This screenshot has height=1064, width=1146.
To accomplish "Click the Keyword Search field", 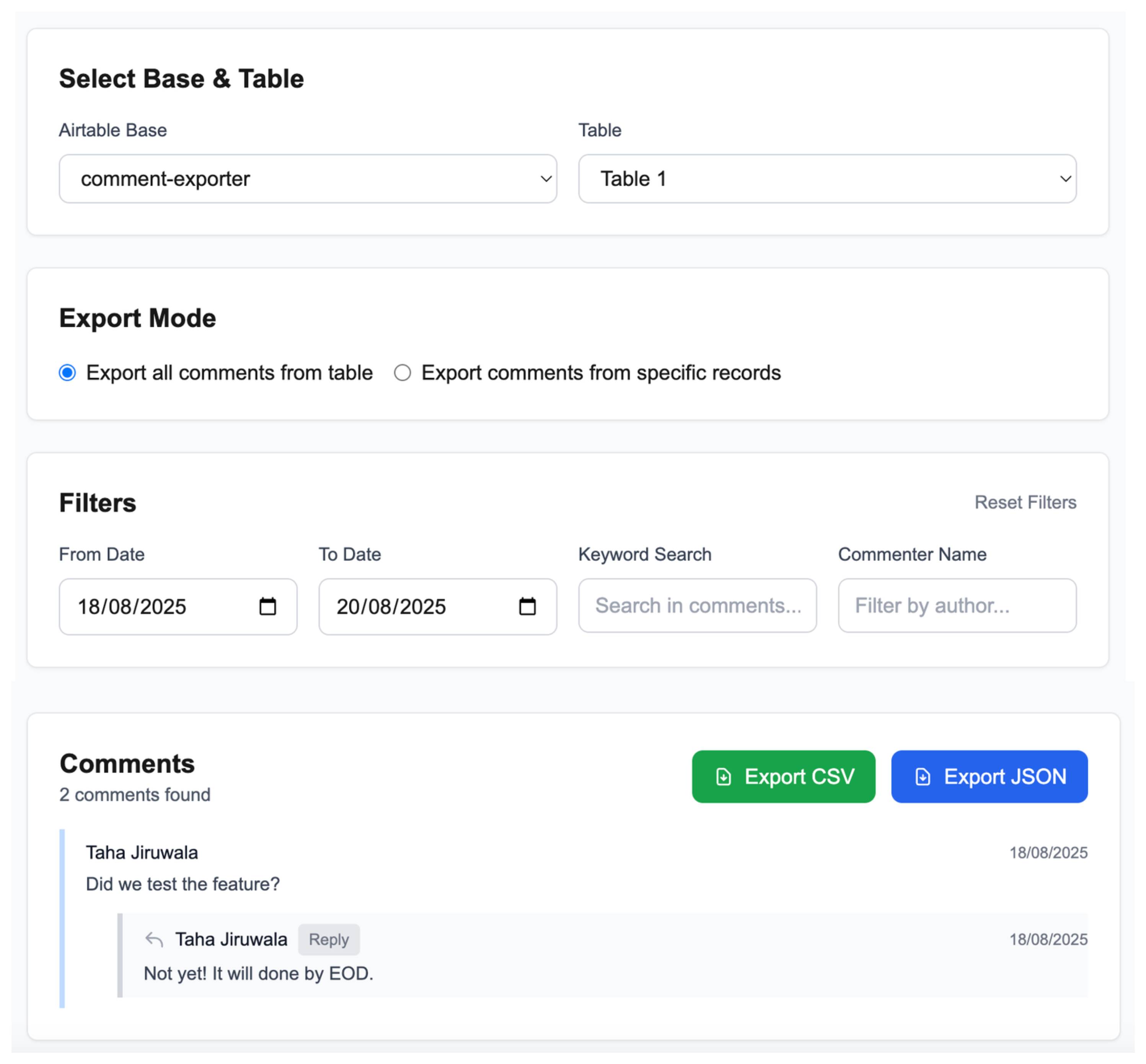I will [698, 606].
